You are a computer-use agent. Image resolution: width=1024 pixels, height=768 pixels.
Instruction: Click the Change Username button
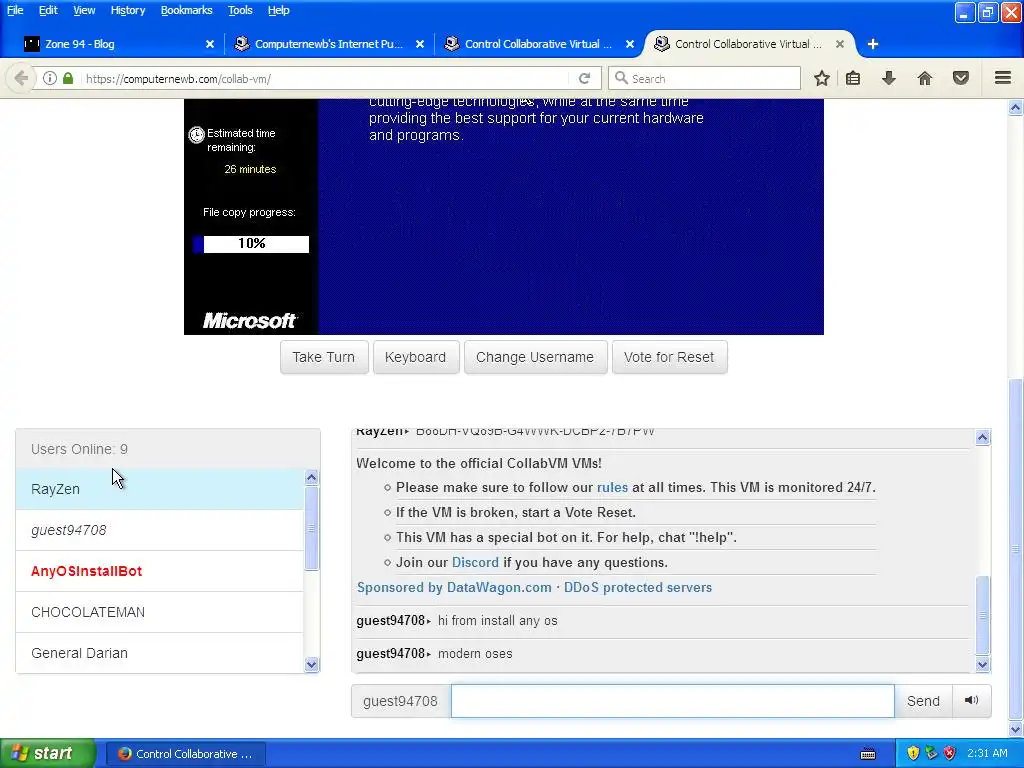click(x=536, y=357)
